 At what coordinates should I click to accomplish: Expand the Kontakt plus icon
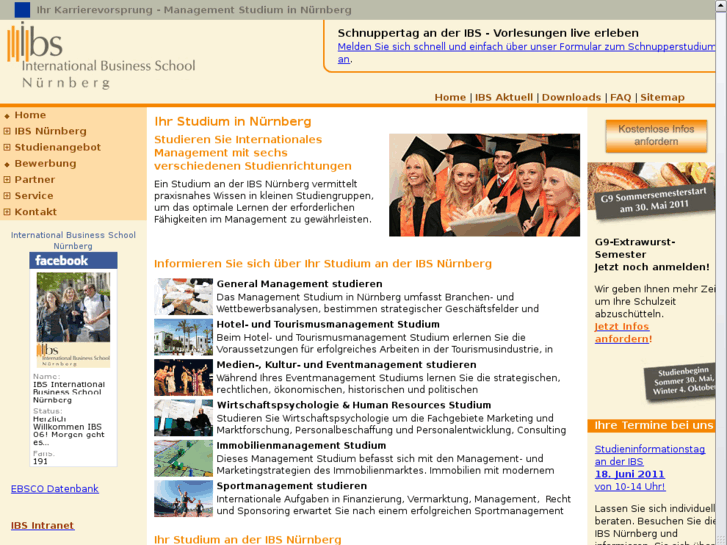tap(7, 212)
